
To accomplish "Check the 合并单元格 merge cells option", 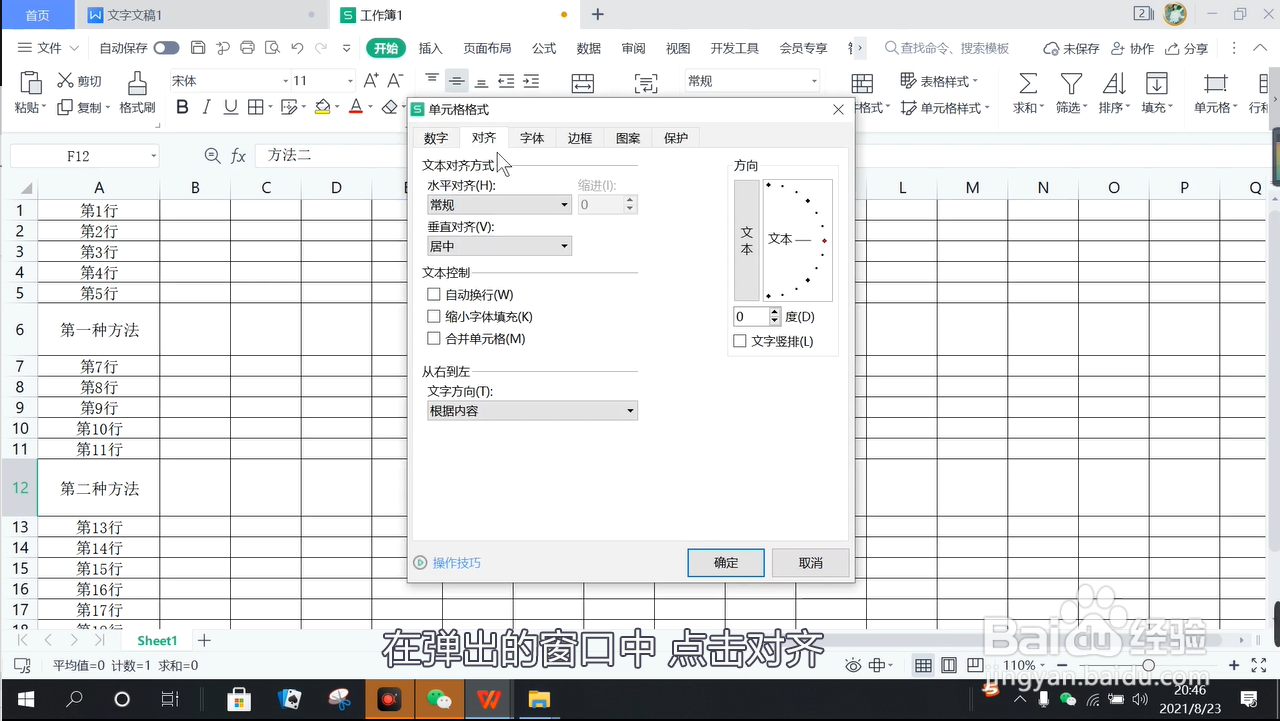I will click(x=434, y=338).
